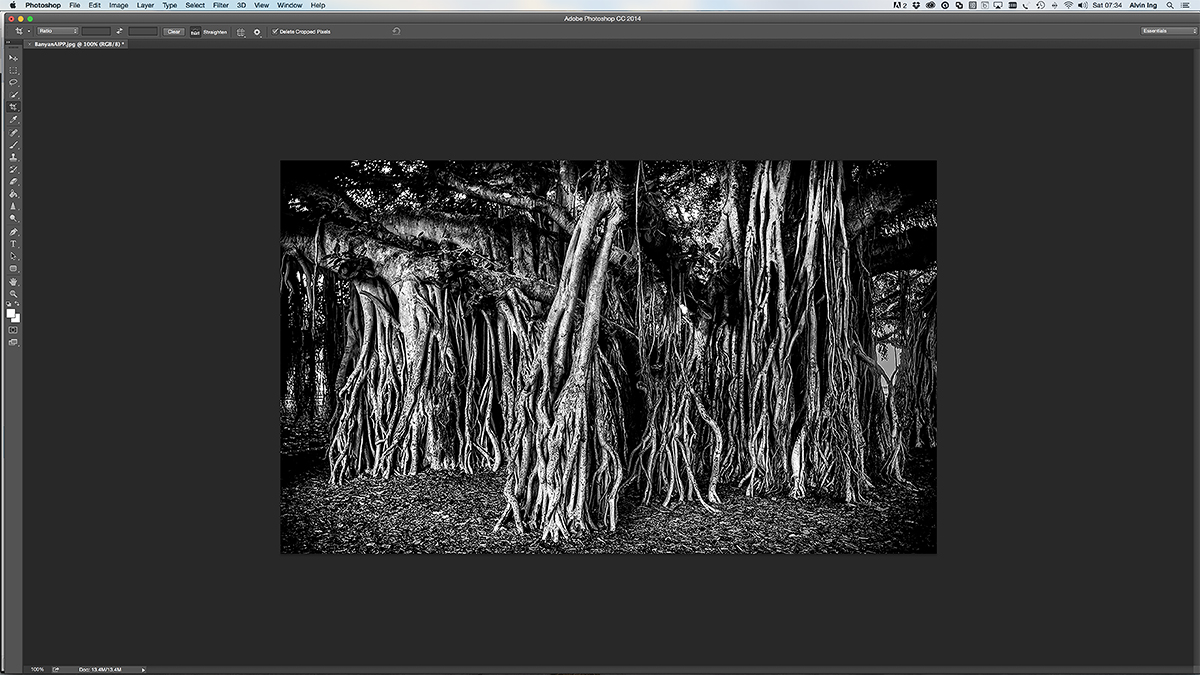Select the Crop tool in the tools panel
The image size is (1200, 675).
[13, 107]
